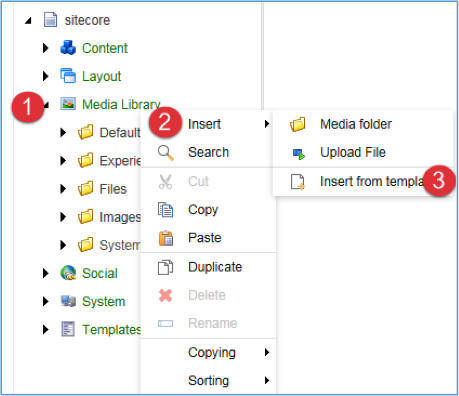Click the Cut scissors icon
The width and height of the screenshot is (459, 396).
[165, 182]
